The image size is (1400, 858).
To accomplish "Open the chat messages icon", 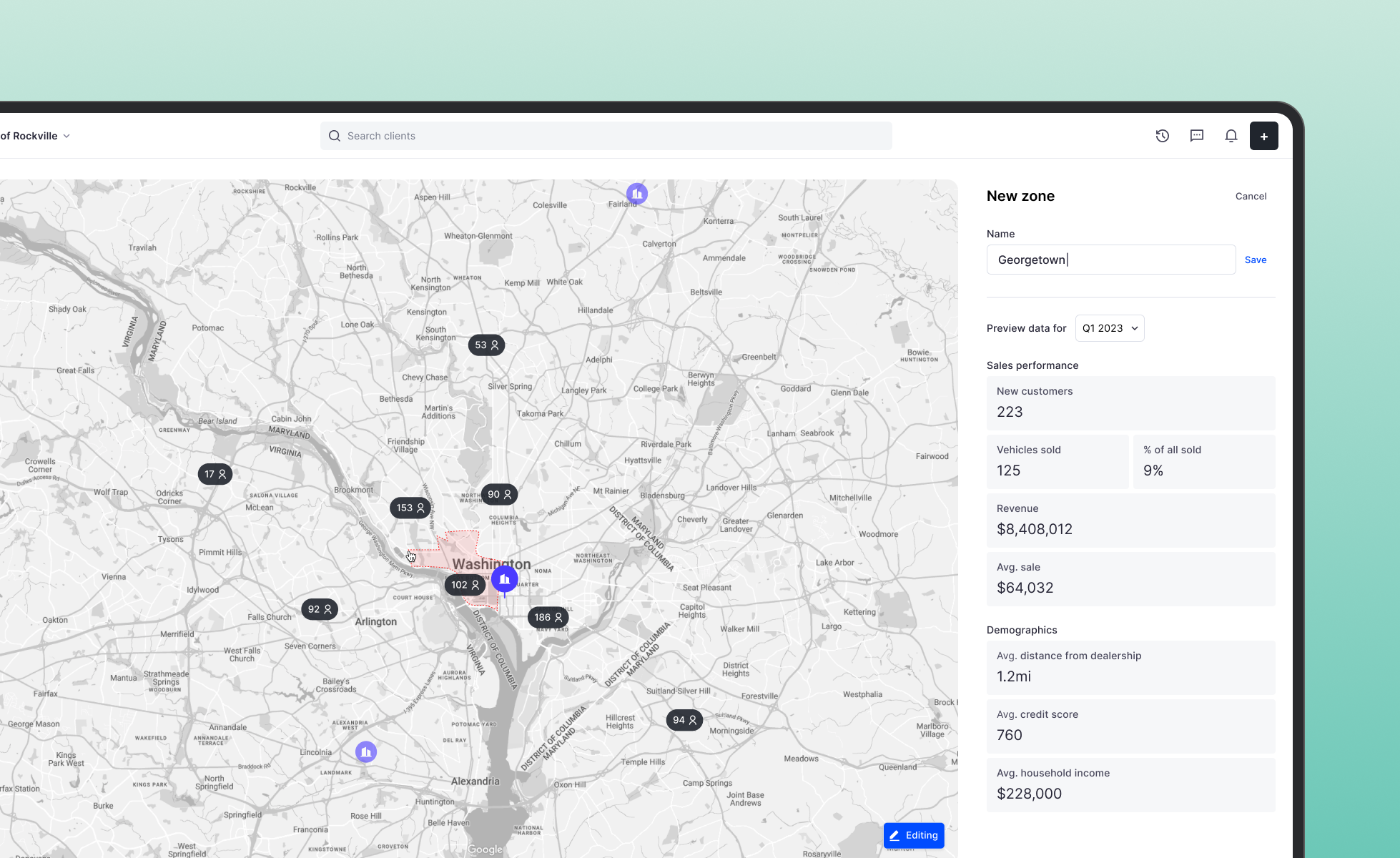I will coord(1197,136).
